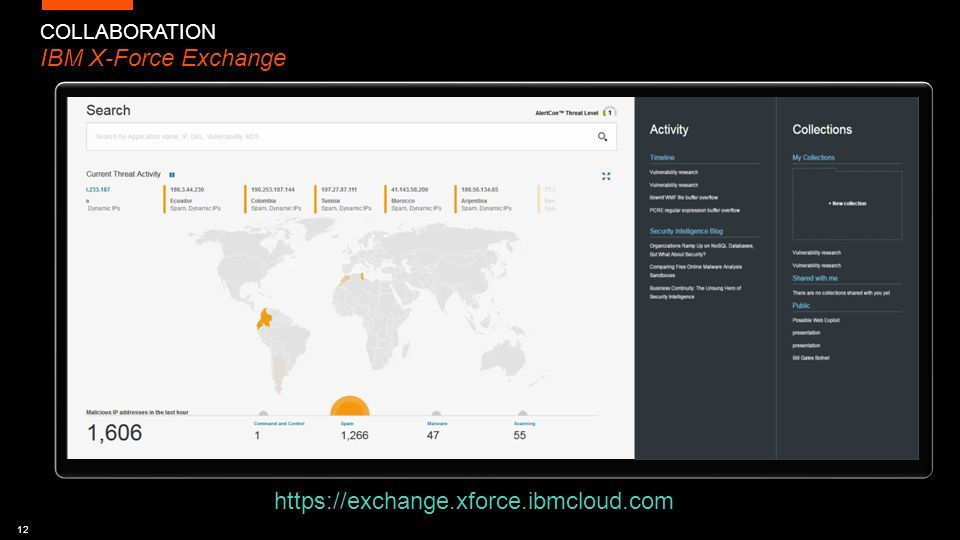
Task: Open the My Collections link
Action: 814,157
